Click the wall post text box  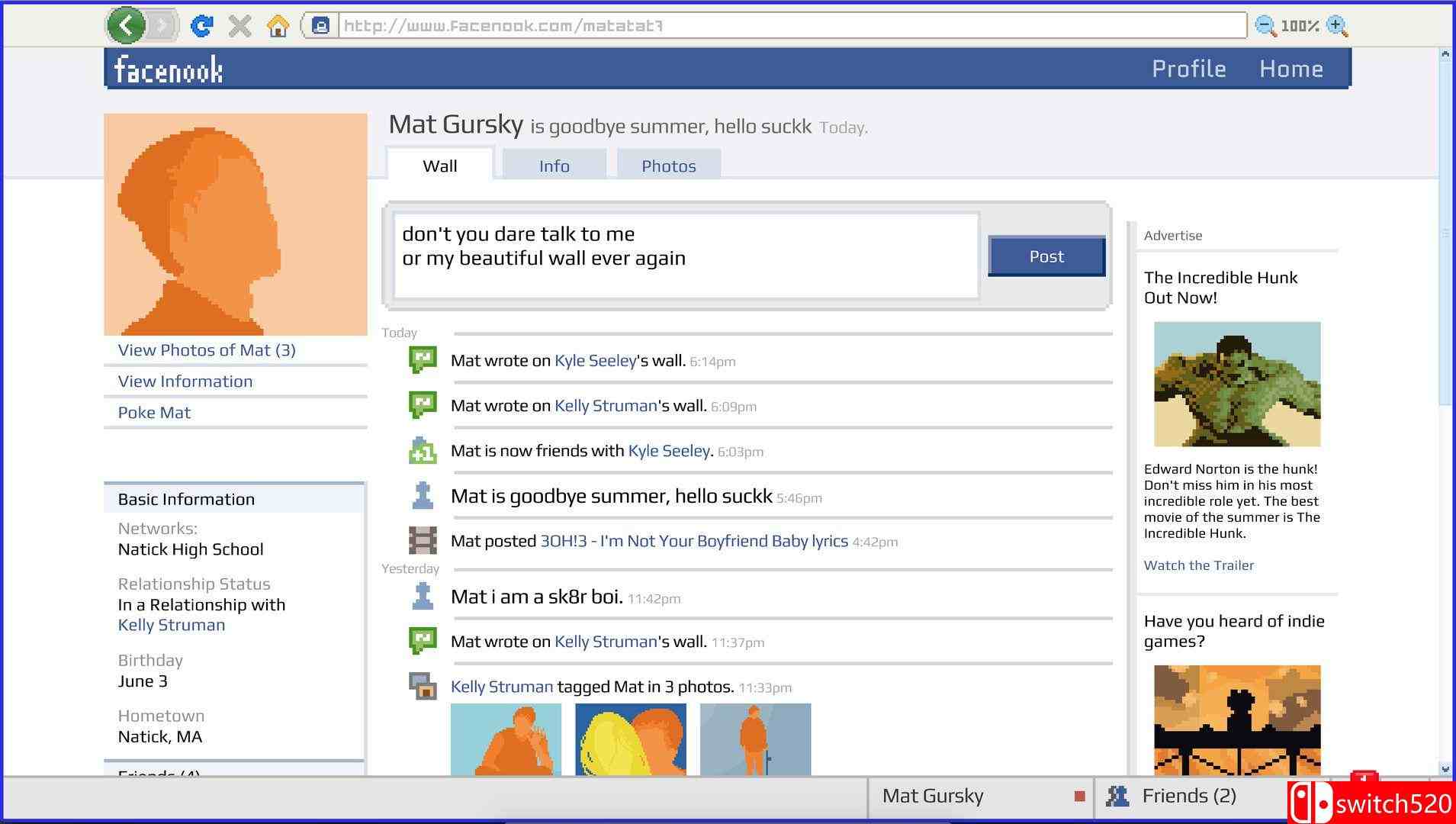click(685, 256)
